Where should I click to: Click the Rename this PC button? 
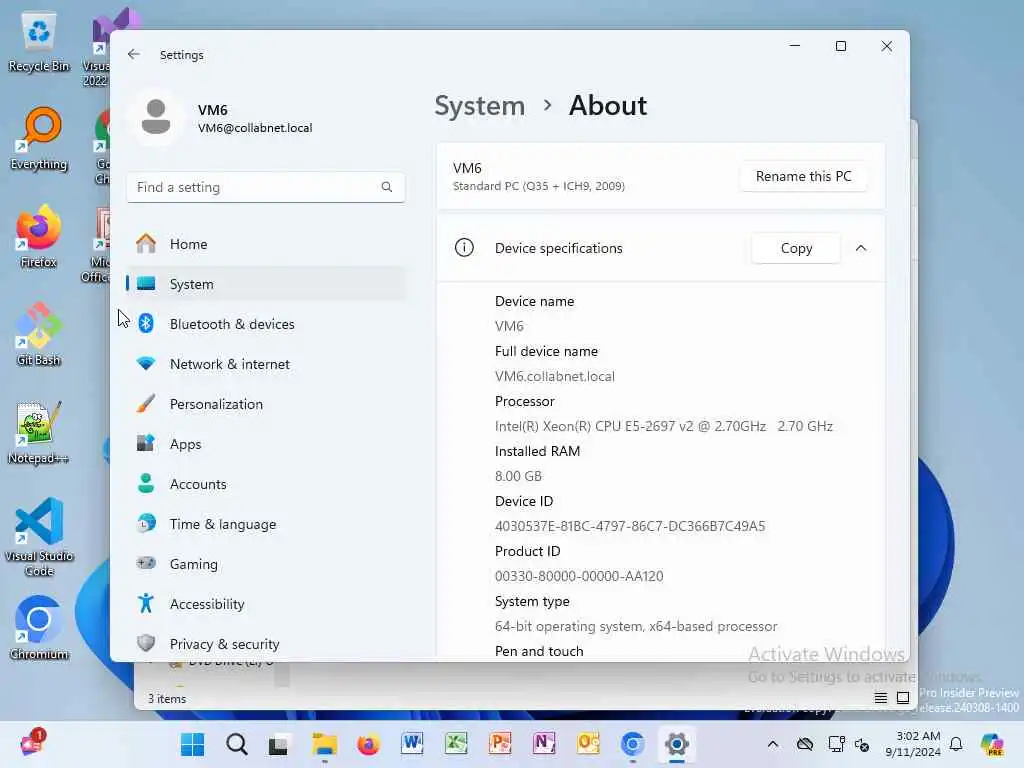click(x=803, y=176)
